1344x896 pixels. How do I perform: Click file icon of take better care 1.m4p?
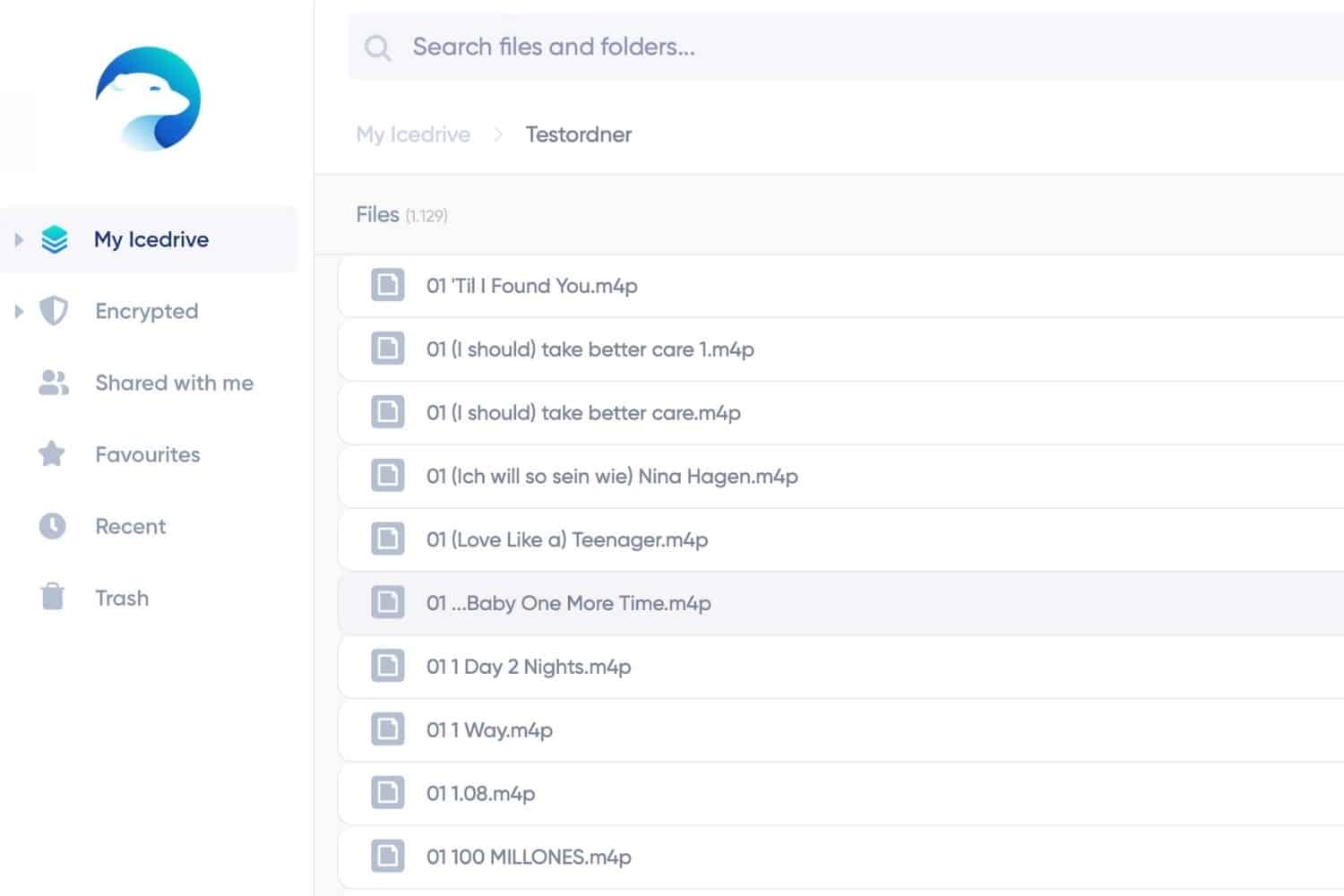pyautogui.click(x=388, y=349)
